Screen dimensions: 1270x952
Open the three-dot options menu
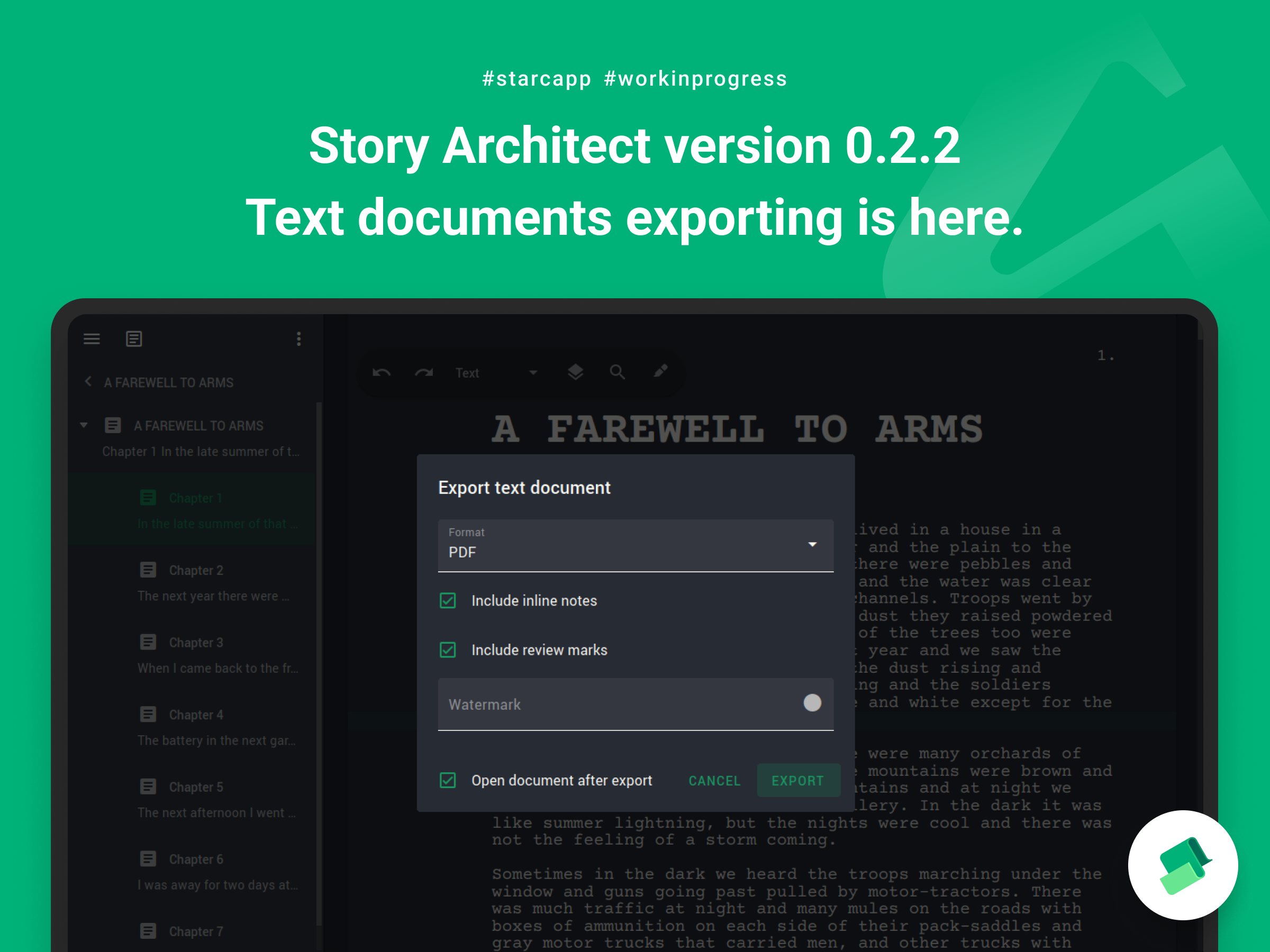click(x=298, y=339)
